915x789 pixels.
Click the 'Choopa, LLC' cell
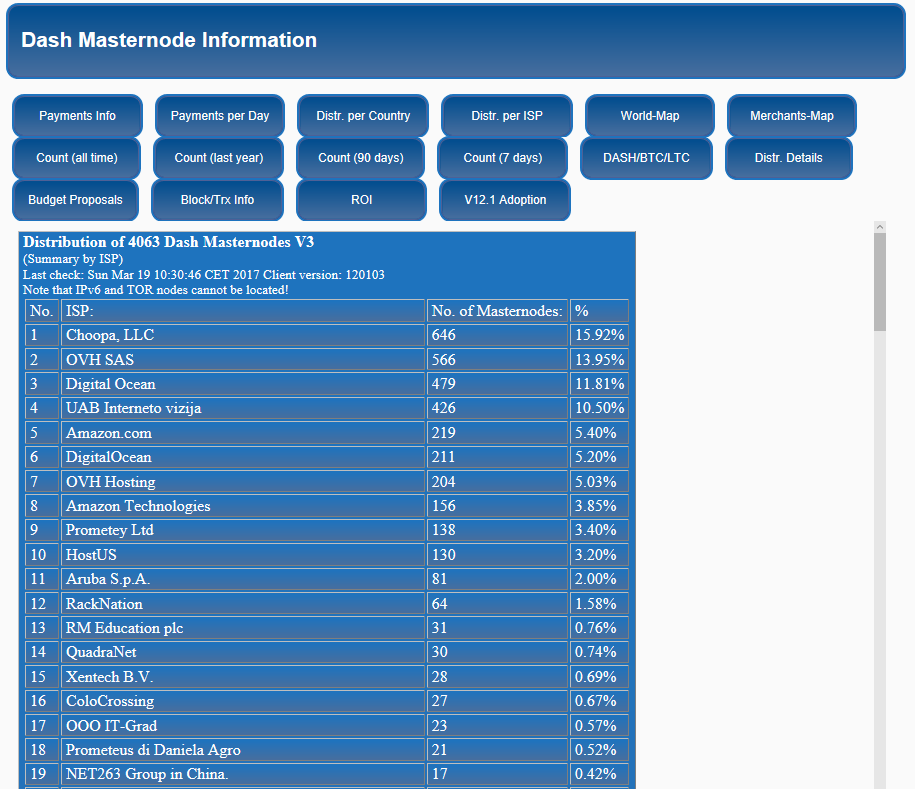243,335
